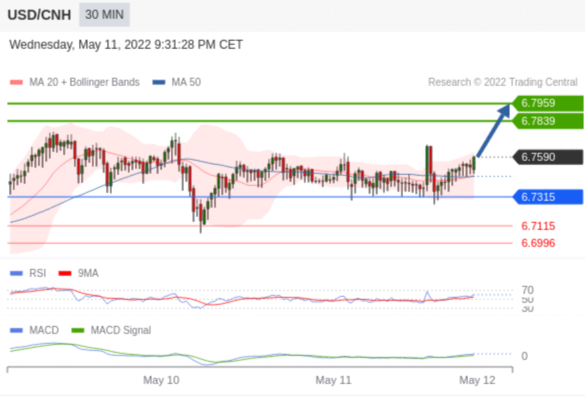This screenshot has height=404, width=585.
Task: Click the 30 MIN timeframe button
Action: coord(104,15)
